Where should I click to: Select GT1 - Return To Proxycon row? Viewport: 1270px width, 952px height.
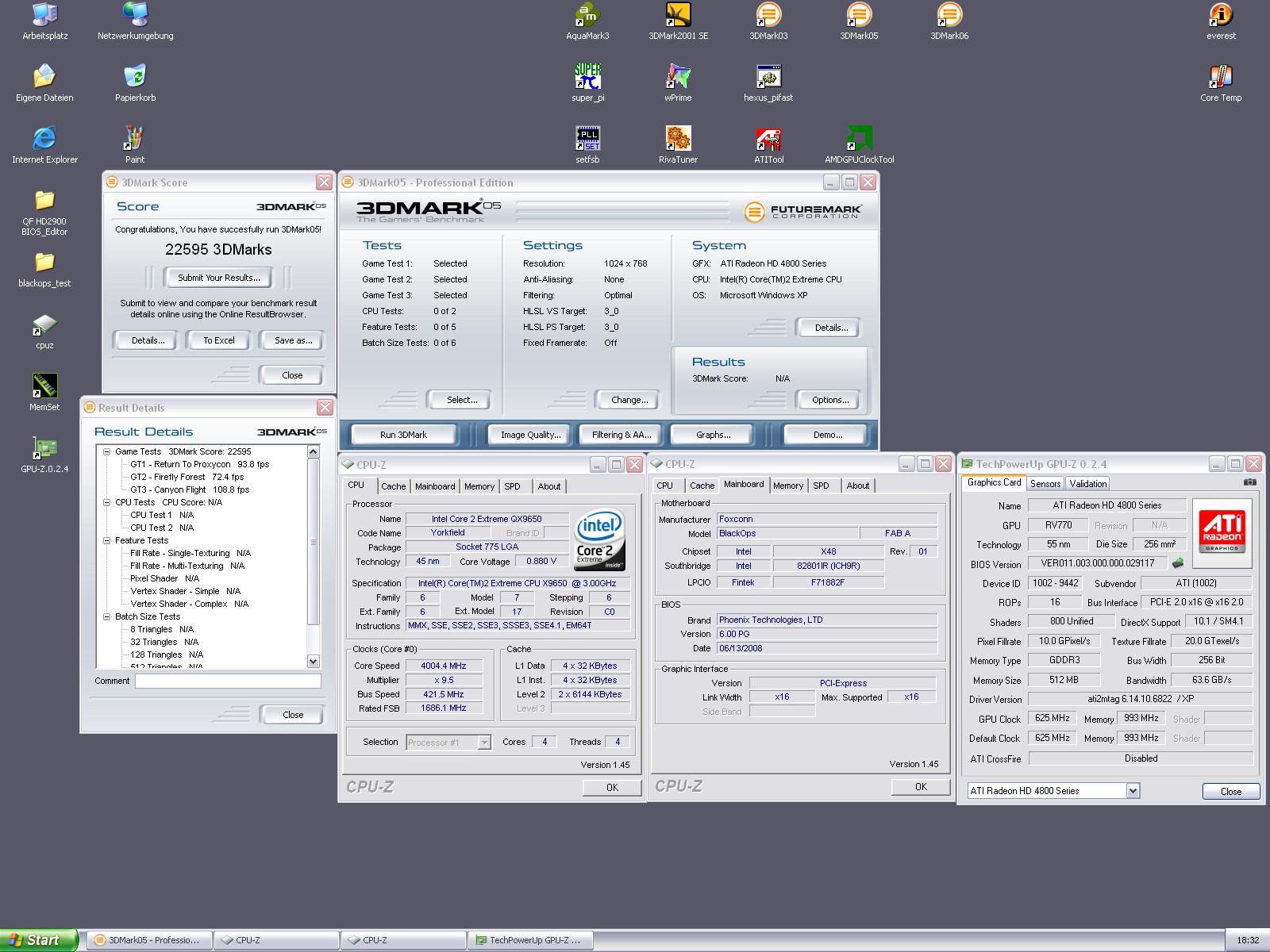pyautogui.click(x=199, y=464)
